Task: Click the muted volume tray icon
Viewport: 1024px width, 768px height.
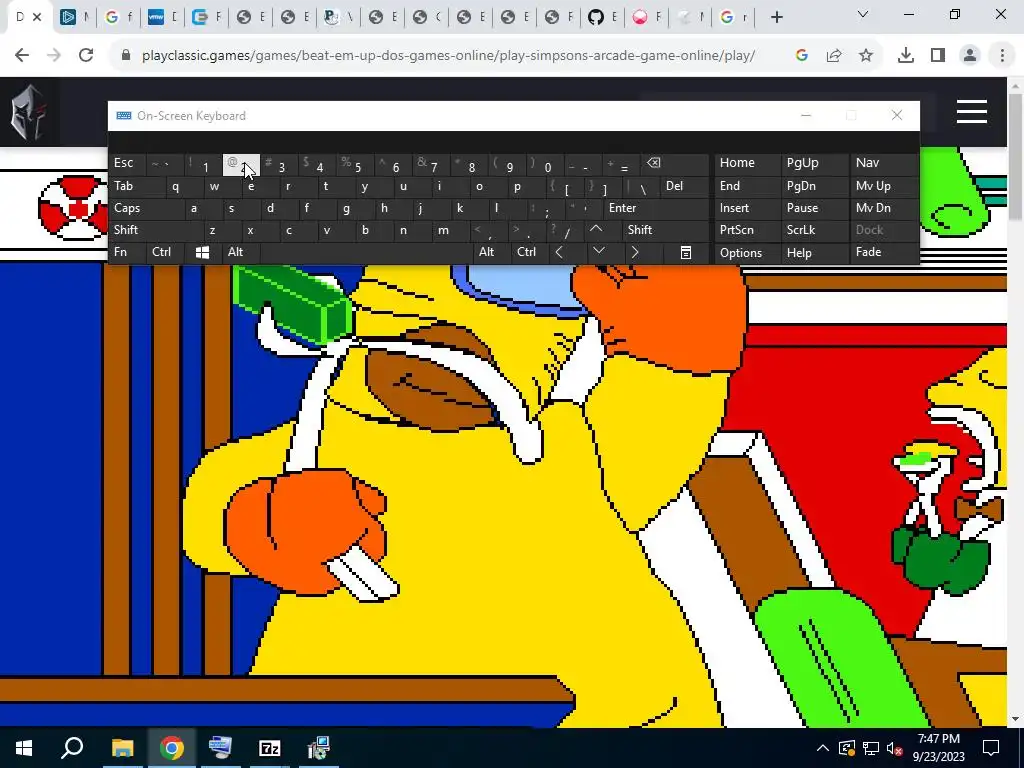Action: tap(894, 748)
